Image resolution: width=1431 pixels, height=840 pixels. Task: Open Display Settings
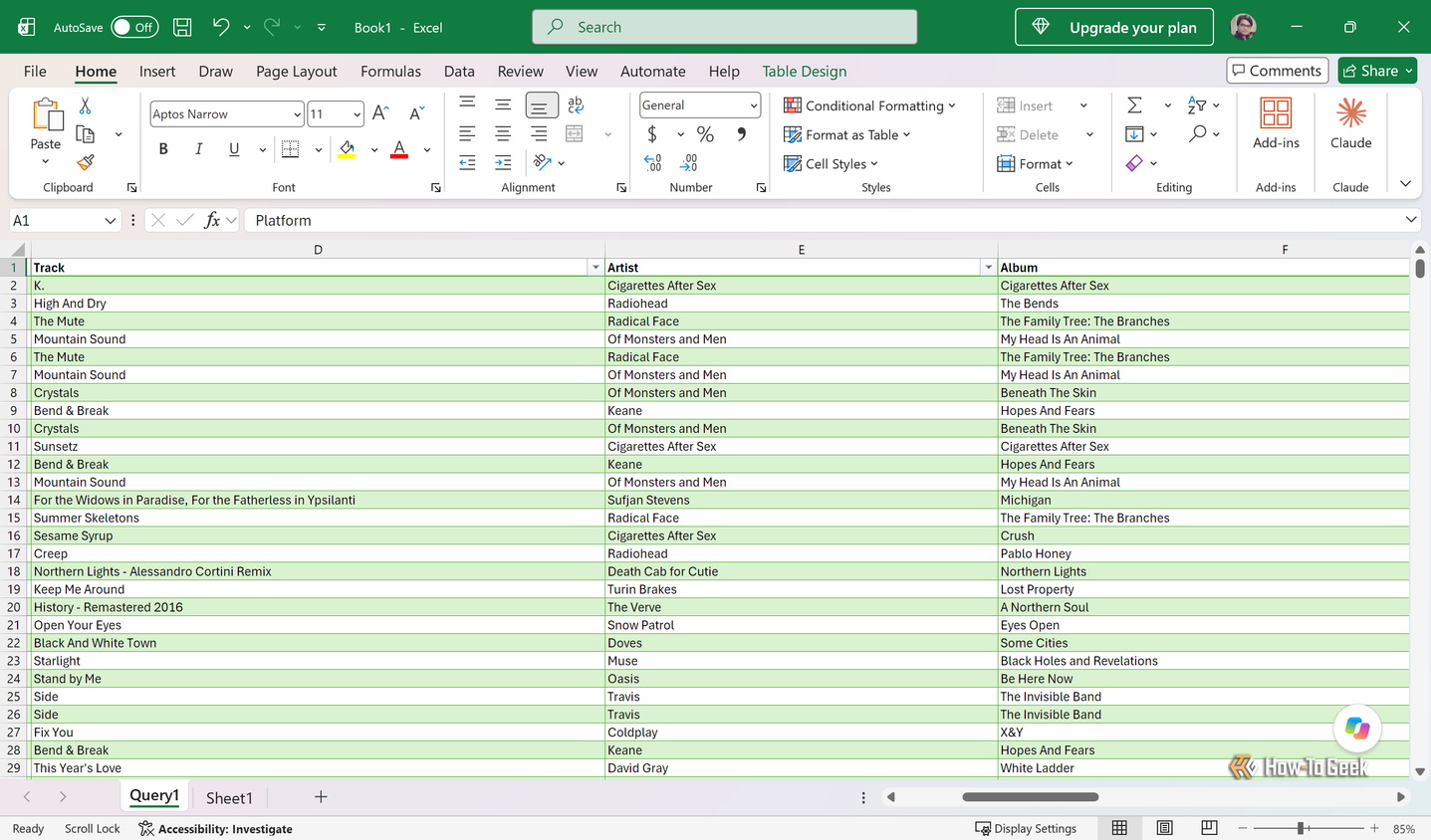1026,828
